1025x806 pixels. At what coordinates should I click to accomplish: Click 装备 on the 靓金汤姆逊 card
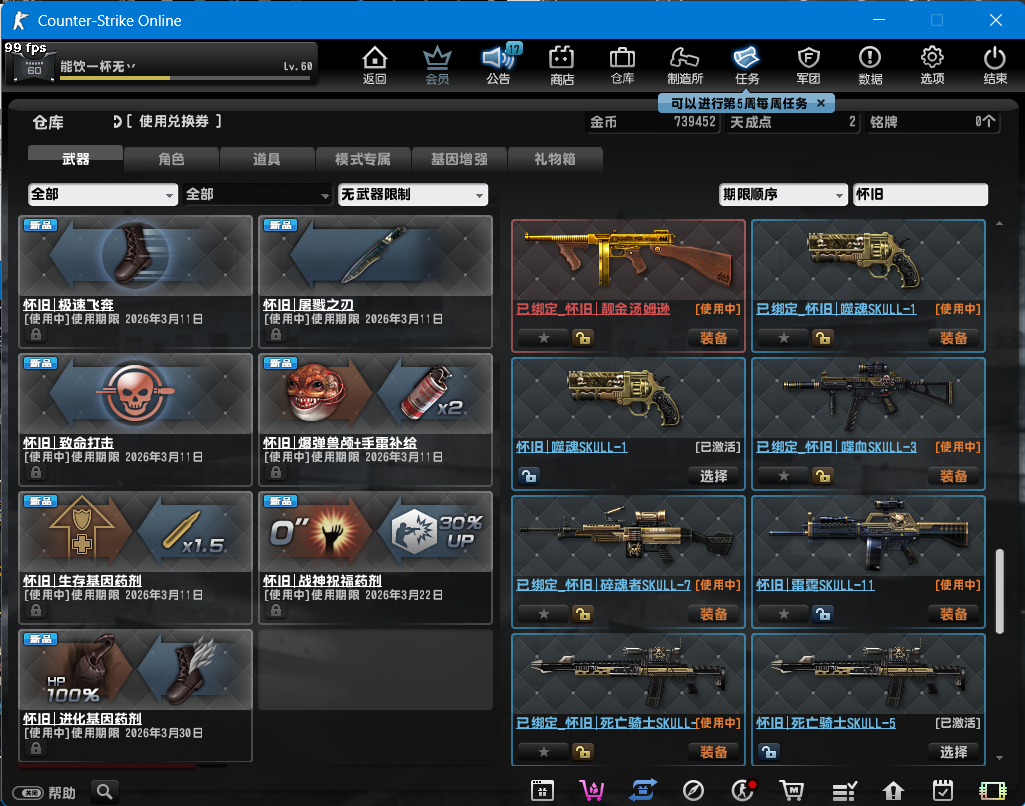point(713,338)
